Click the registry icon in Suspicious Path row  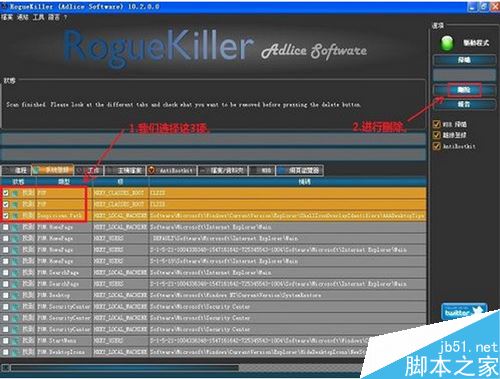pyautogui.click(x=15, y=216)
